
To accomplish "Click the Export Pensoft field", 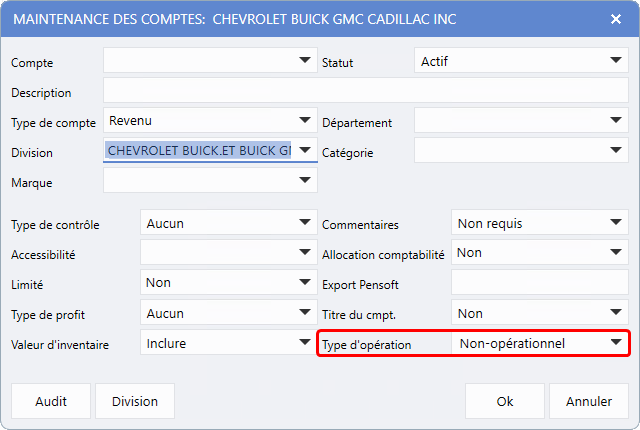I will point(539,284).
